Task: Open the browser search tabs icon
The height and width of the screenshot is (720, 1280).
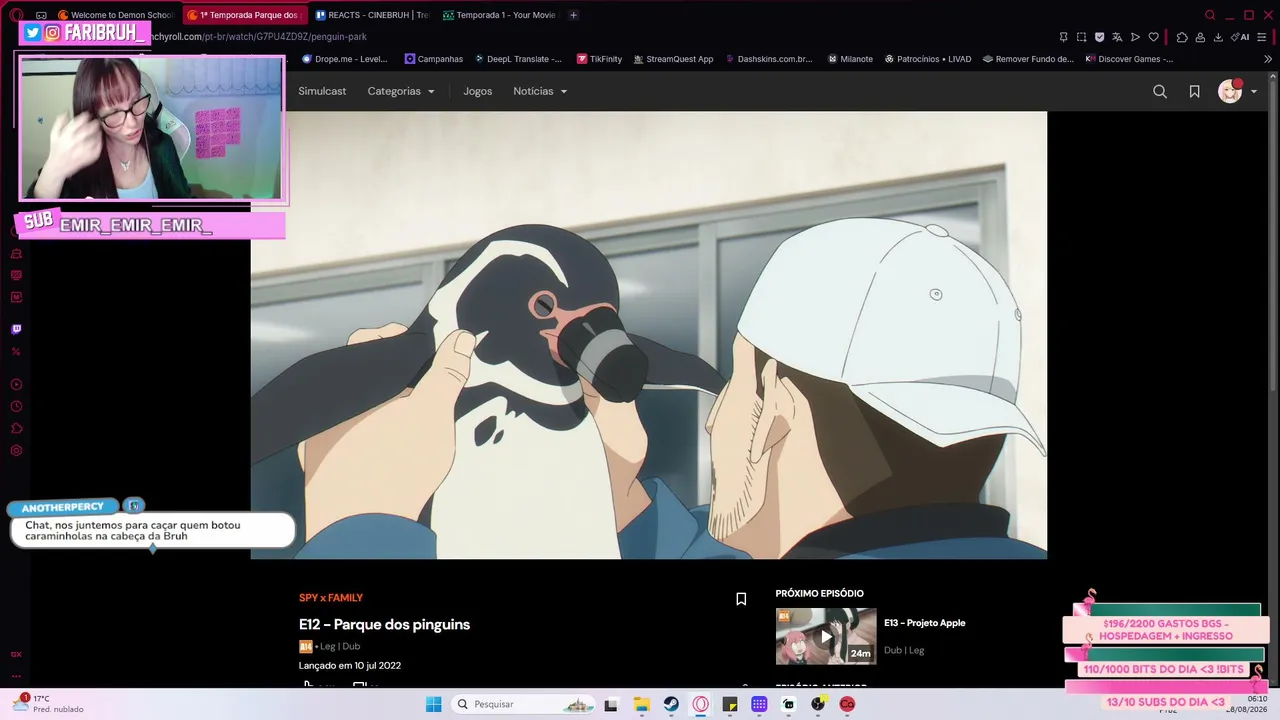Action: [x=1210, y=15]
